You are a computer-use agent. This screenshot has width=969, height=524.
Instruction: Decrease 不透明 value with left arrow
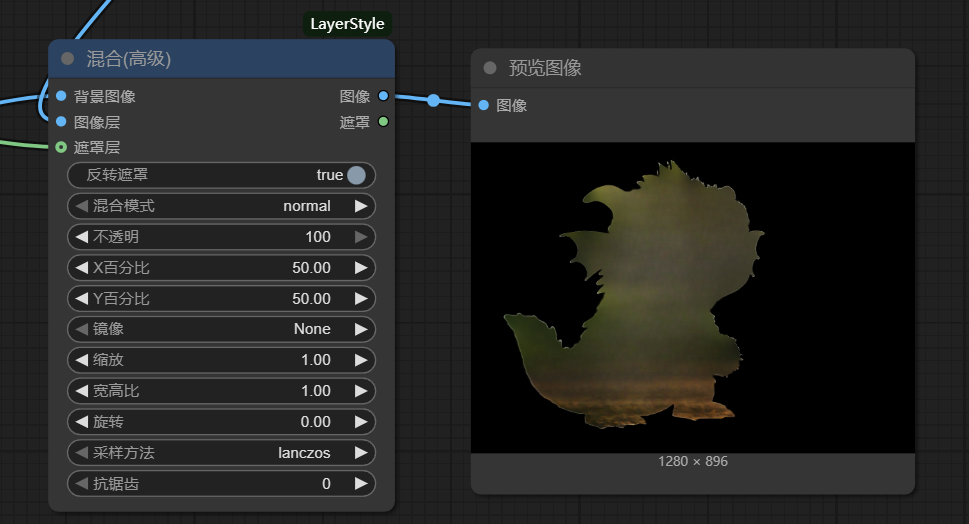click(x=82, y=237)
